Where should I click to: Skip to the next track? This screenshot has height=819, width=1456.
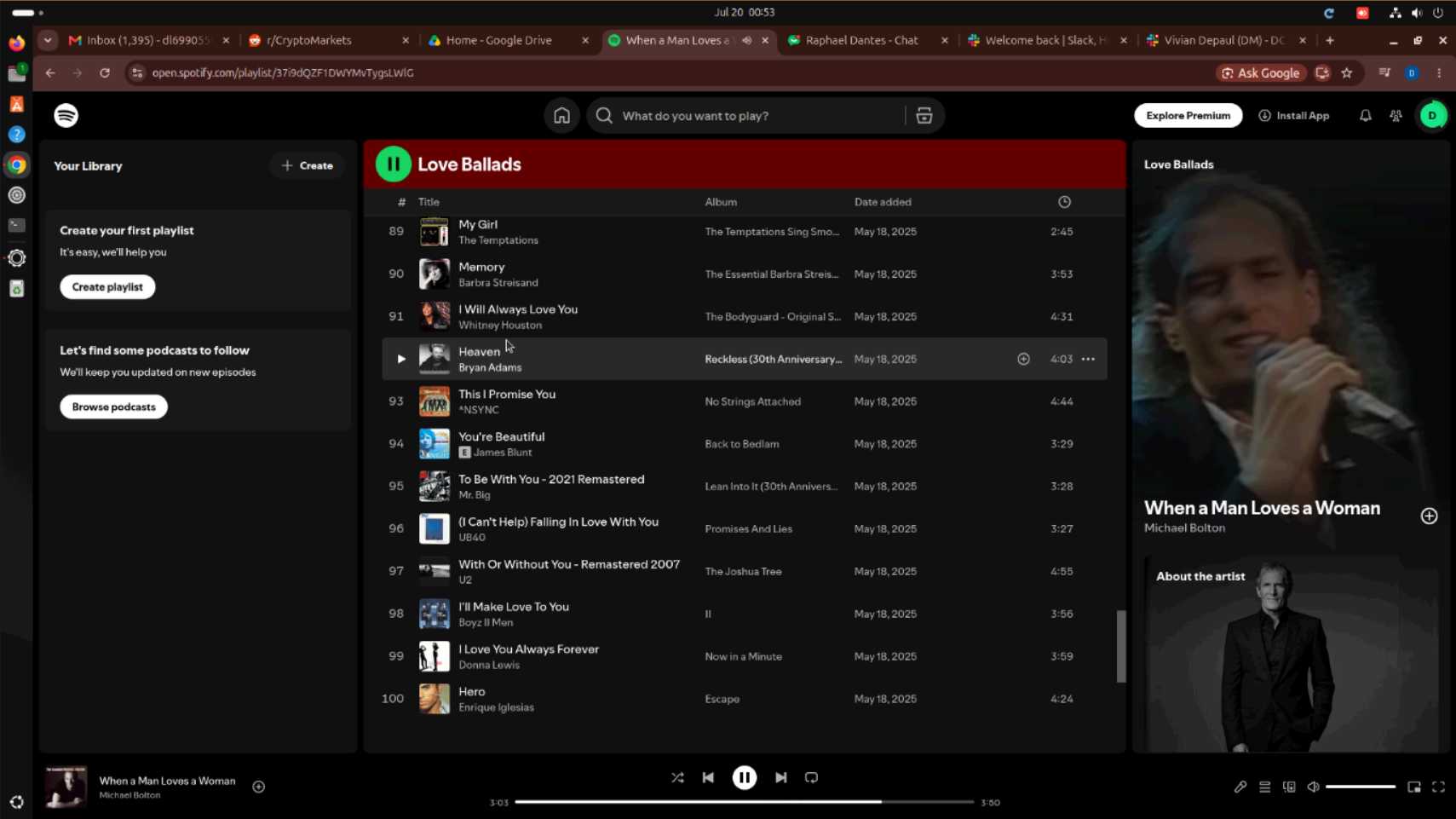click(780, 777)
